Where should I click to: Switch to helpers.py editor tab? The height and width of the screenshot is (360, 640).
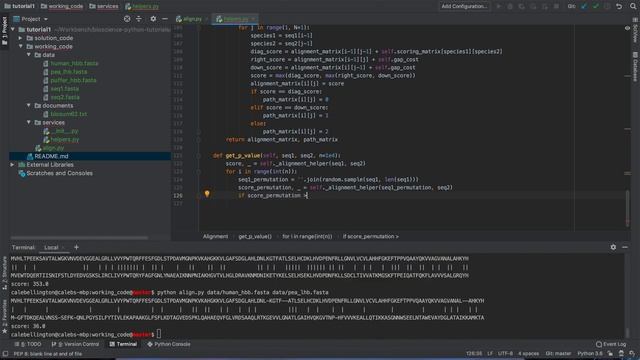click(235, 19)
